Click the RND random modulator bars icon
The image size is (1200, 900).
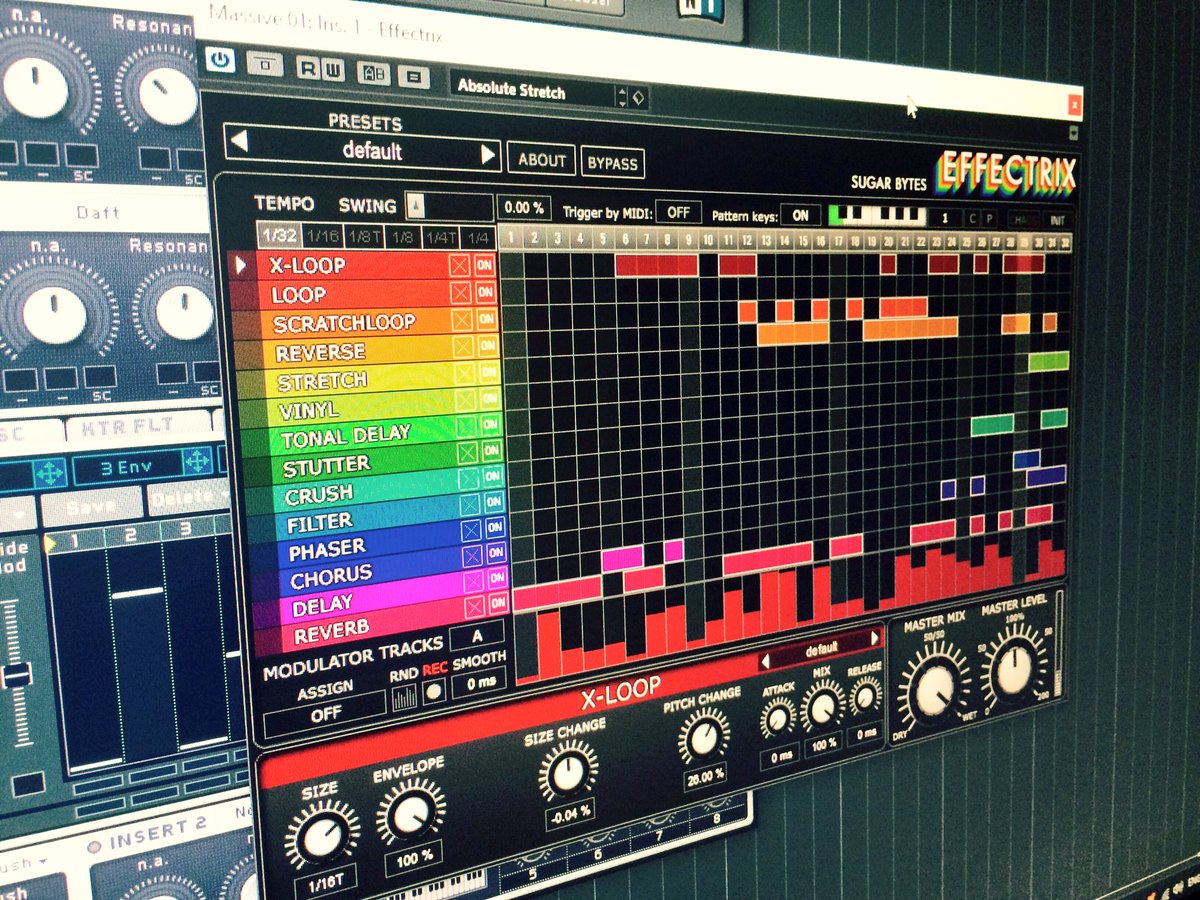pyautogui.click(x=404, y=697)
